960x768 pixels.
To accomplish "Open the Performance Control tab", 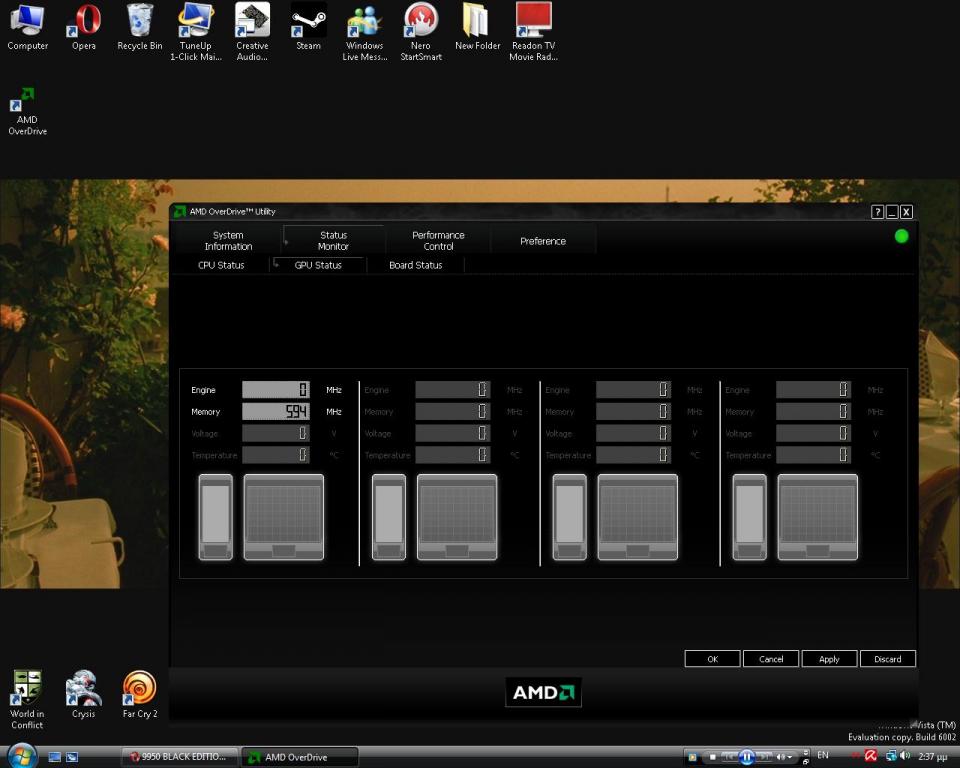I will [x=438, y=241].
